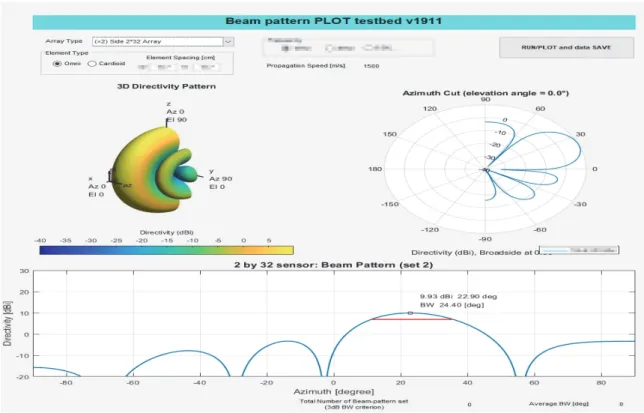Click the 'Azimuth Cut (elevation angle = 0.0°)' title
The width and height of the screenshot is (644, 413).
485,93
